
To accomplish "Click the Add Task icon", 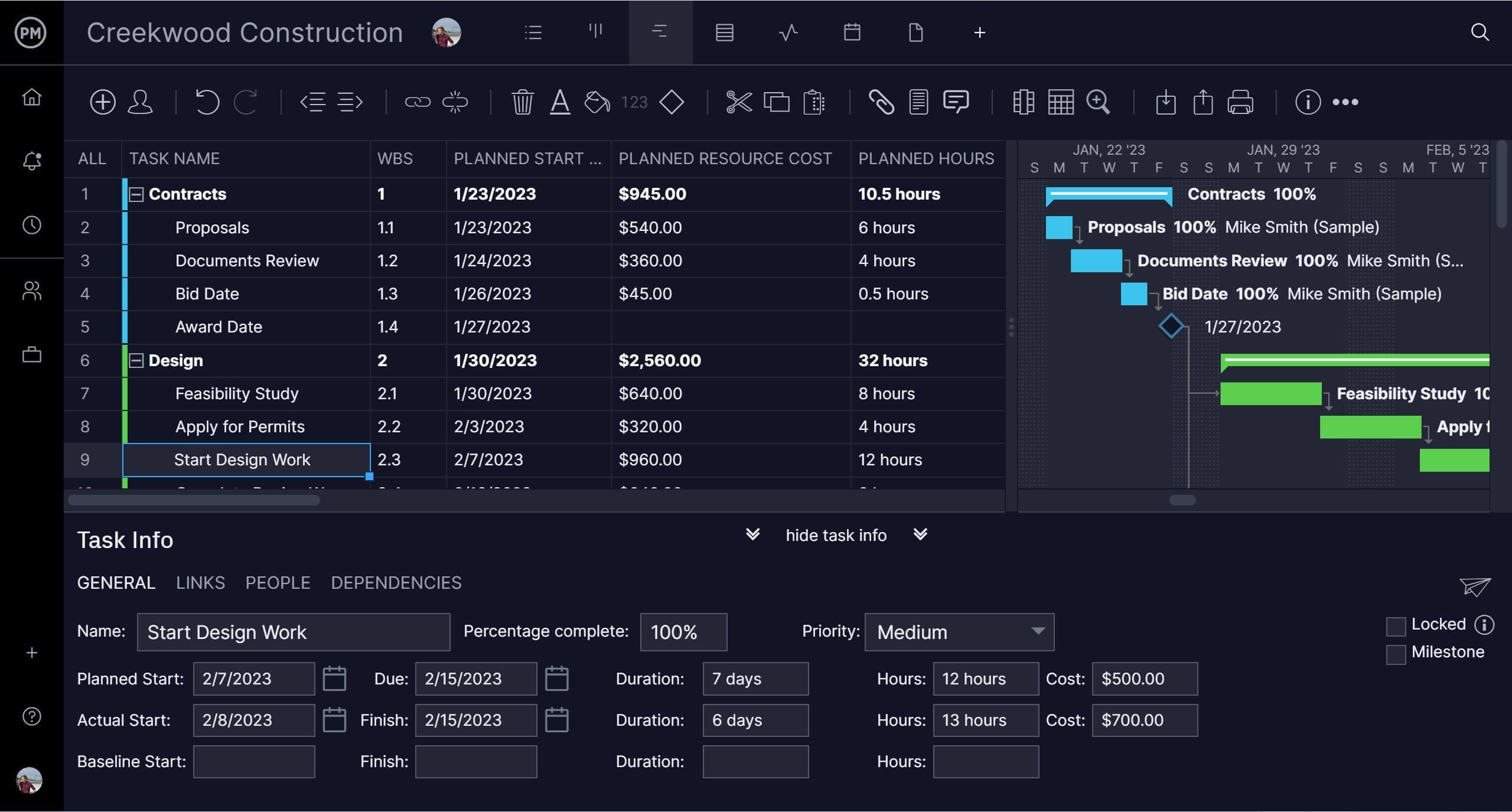I will pos(102,101).
